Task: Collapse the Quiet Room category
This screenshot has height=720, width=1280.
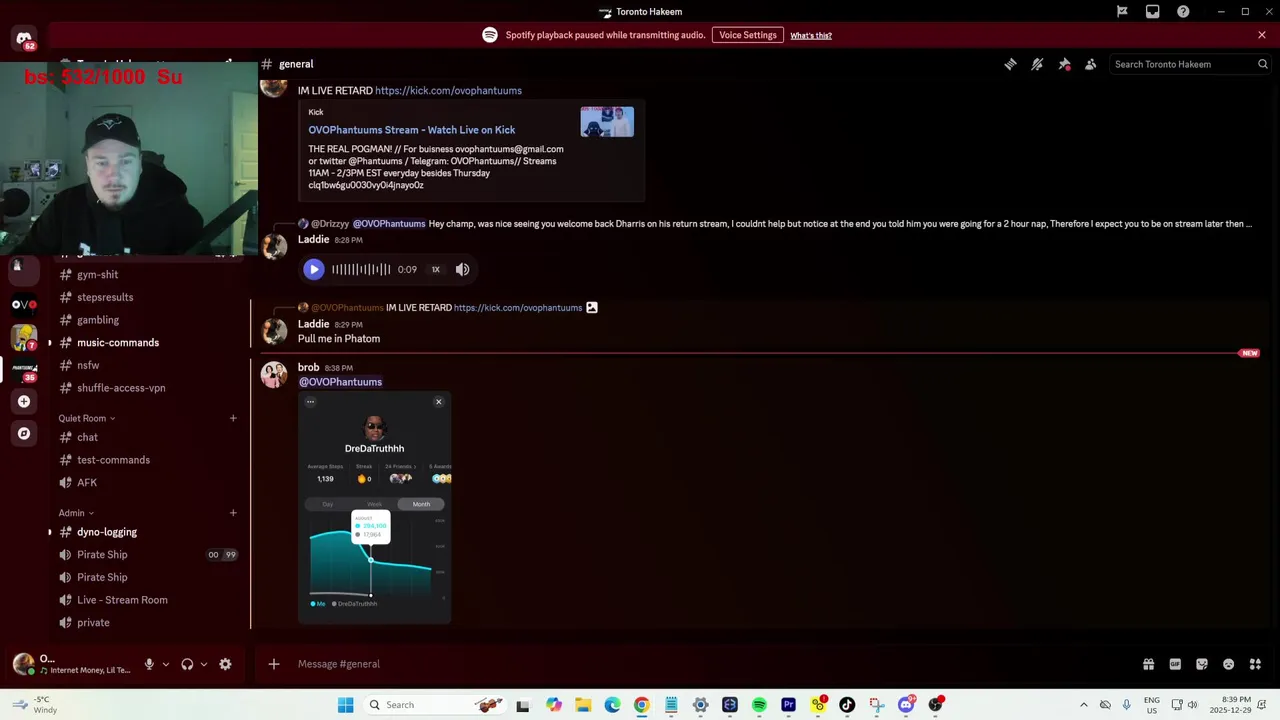Action: pos(86,418)
